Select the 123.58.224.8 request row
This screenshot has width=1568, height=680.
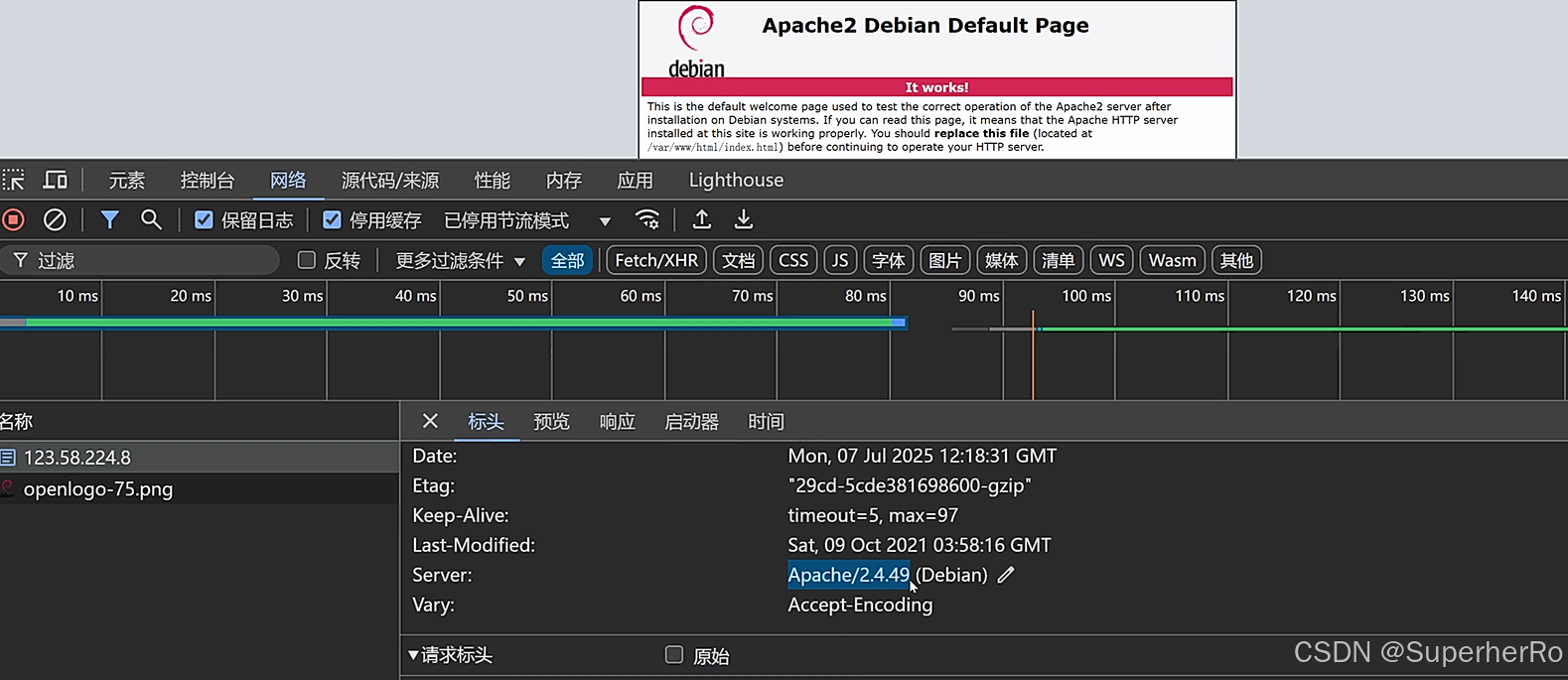tap(199, 458)
